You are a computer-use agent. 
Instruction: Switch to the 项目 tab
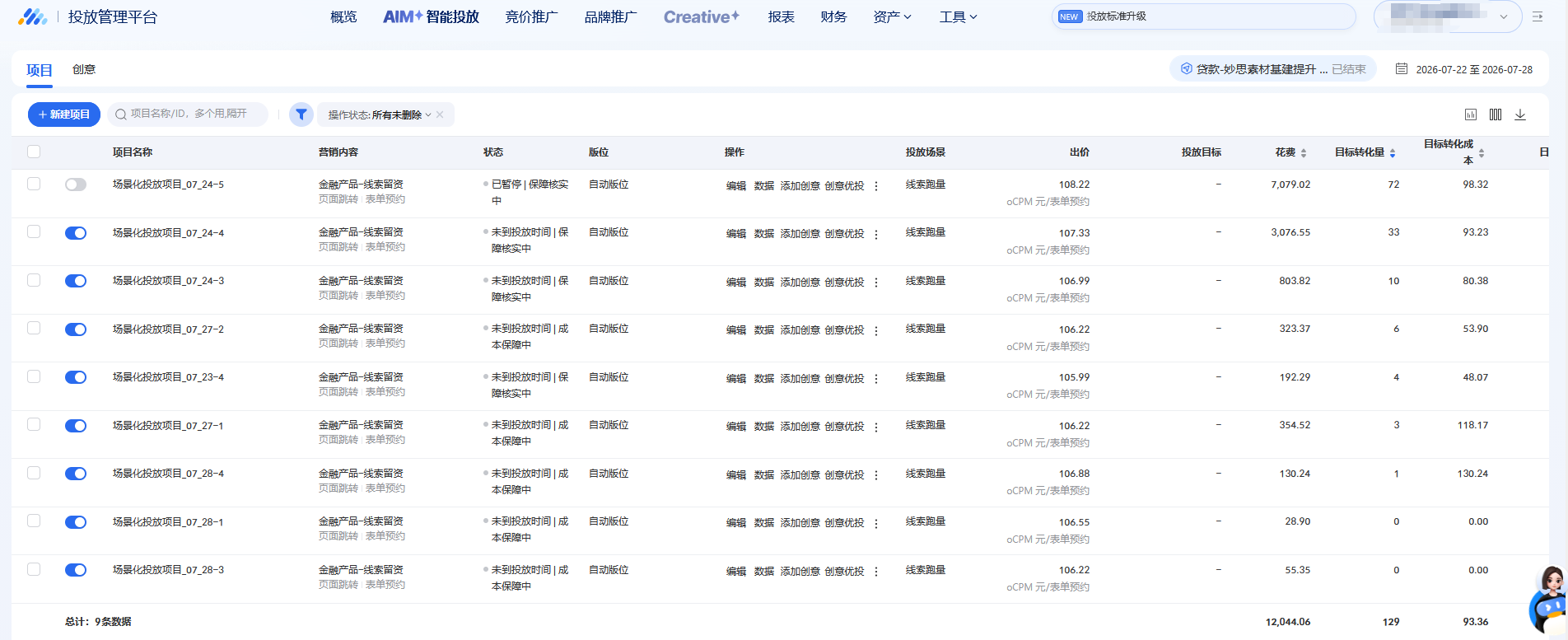coord(39,70)
